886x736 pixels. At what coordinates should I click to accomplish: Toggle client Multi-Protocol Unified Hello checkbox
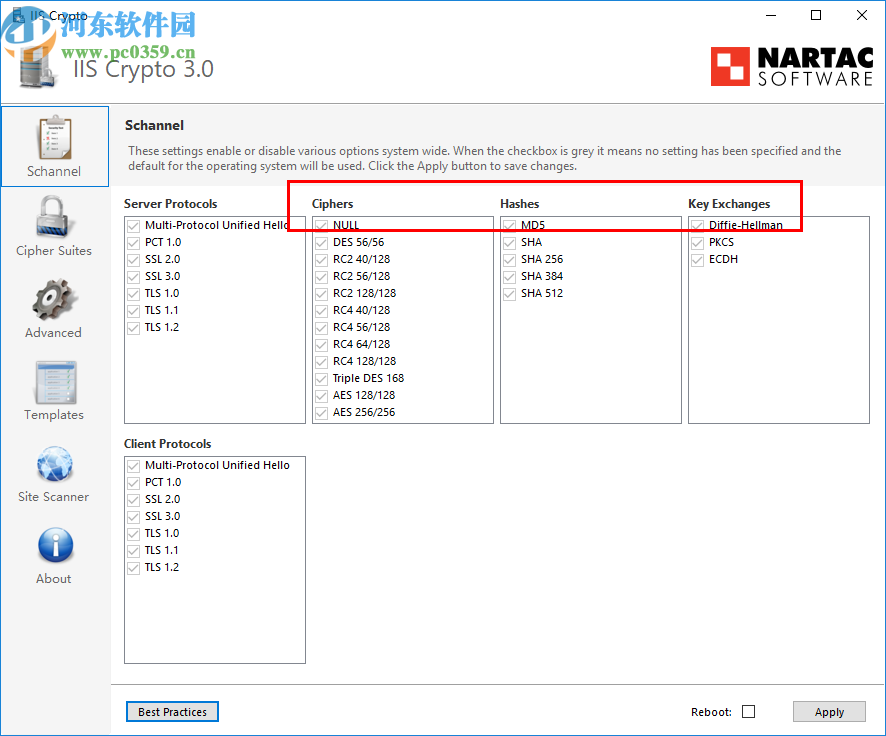pos(133,466)
